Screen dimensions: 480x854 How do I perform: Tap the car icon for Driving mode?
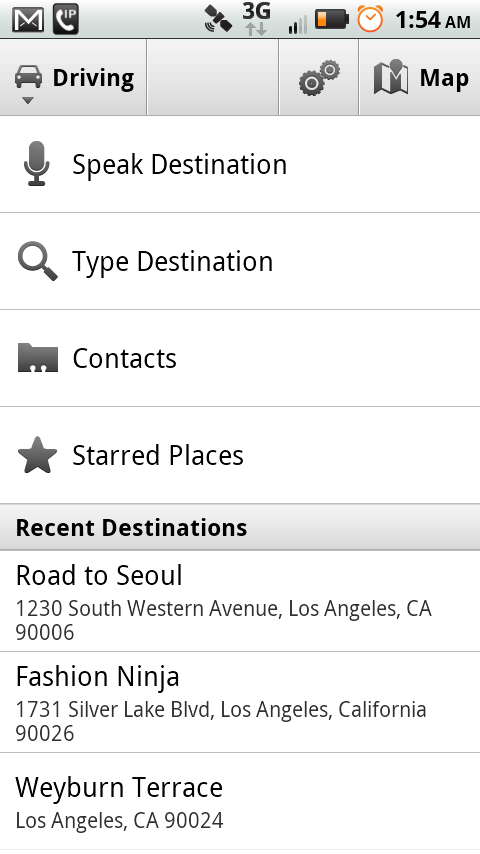point(28,77)
